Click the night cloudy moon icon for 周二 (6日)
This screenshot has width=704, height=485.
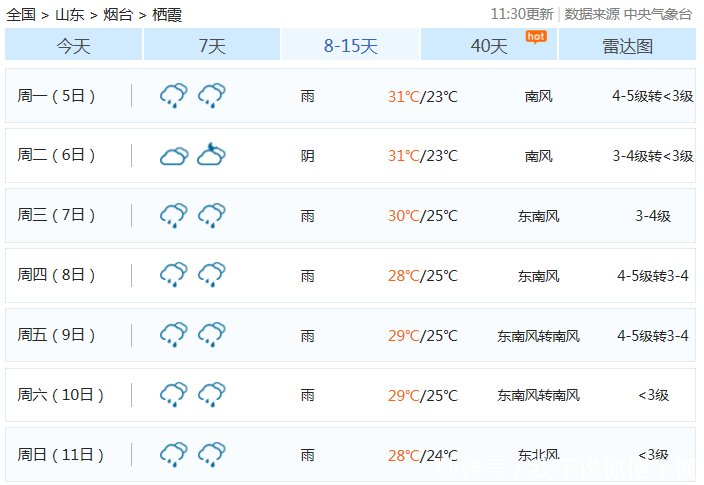click(x=211, y=154)
